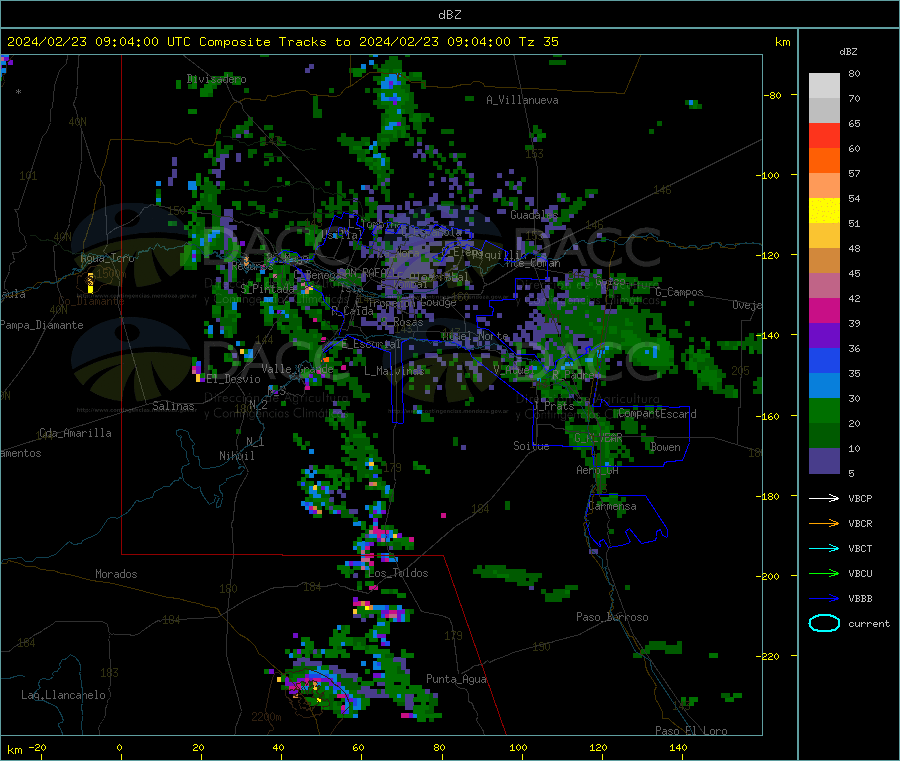900x761 pixels.
Task: Click the 'Co_Diamante' map label
Action: tap(91, 301)
